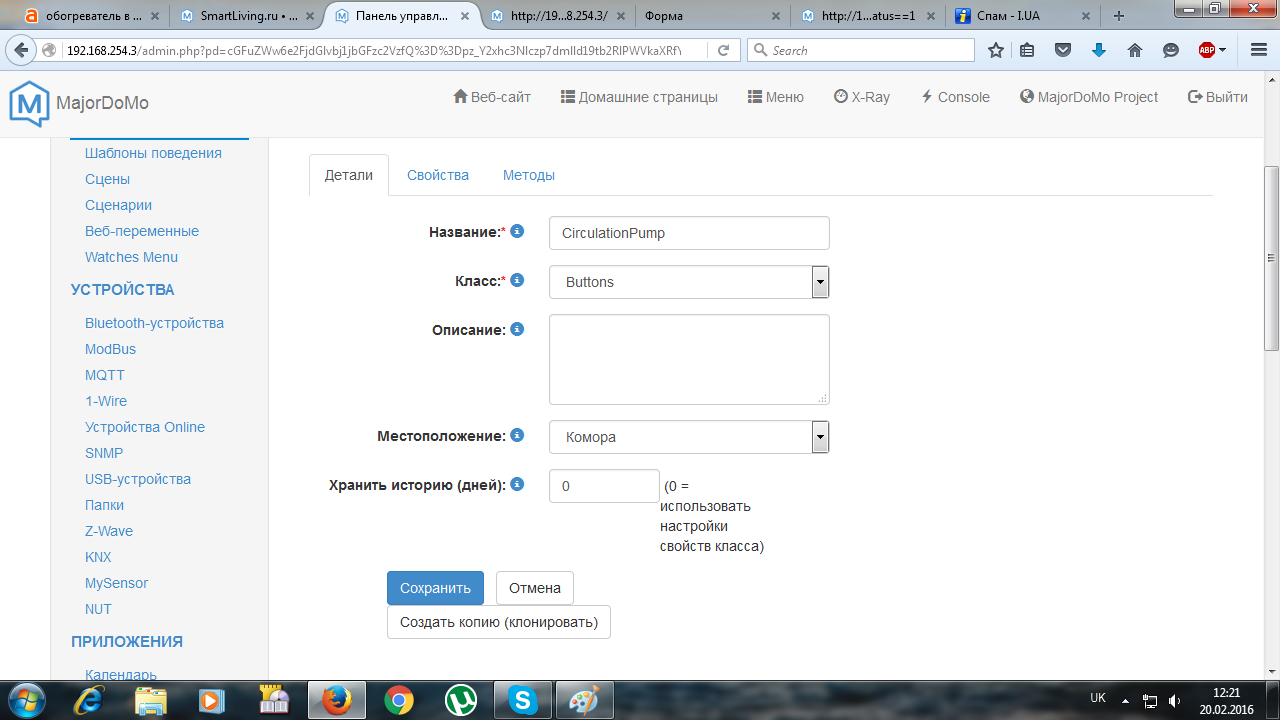Click the Firefox Search box

coord(860,50)
